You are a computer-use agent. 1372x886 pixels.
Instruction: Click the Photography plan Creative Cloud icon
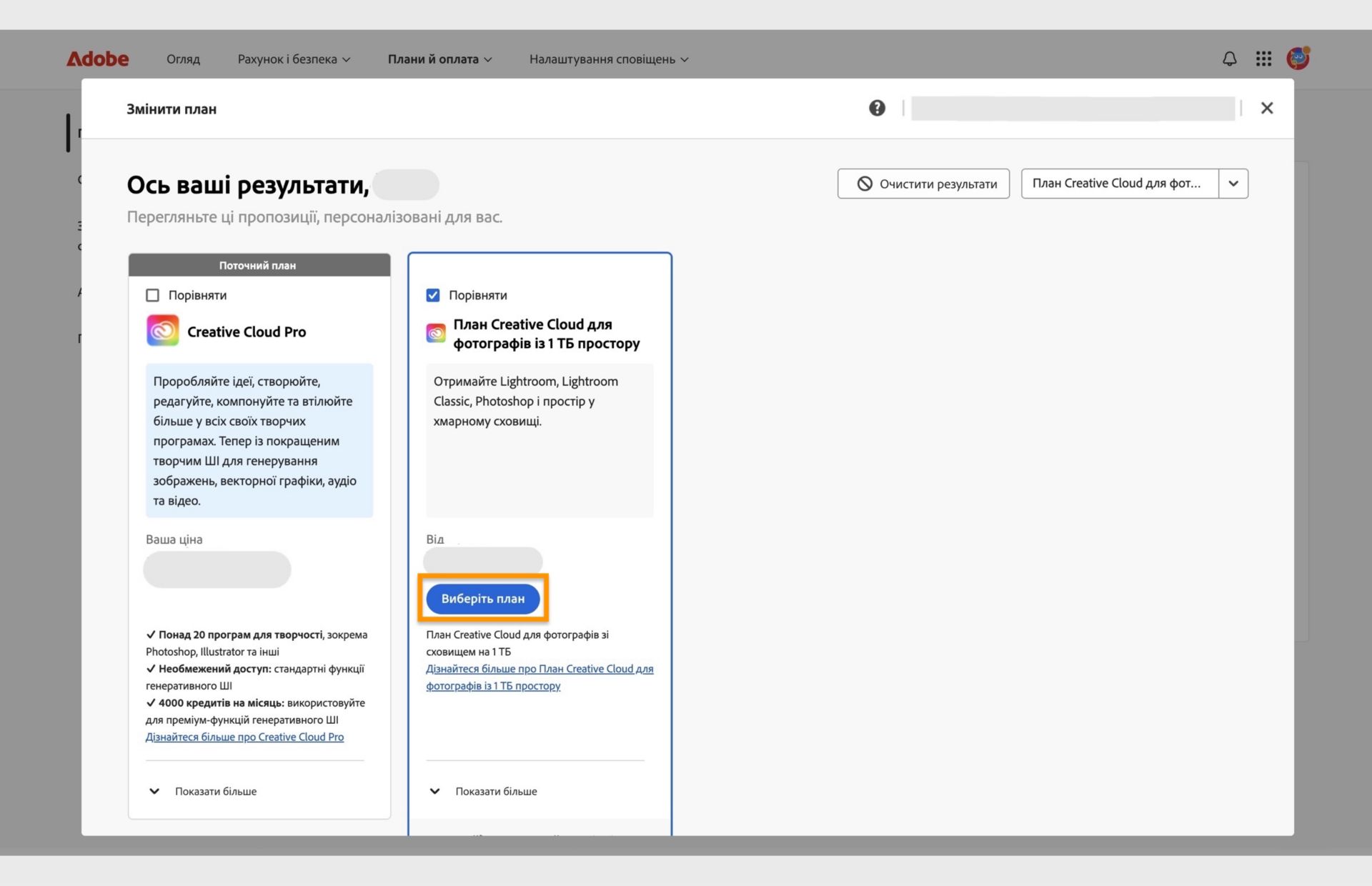pos(436,333)
